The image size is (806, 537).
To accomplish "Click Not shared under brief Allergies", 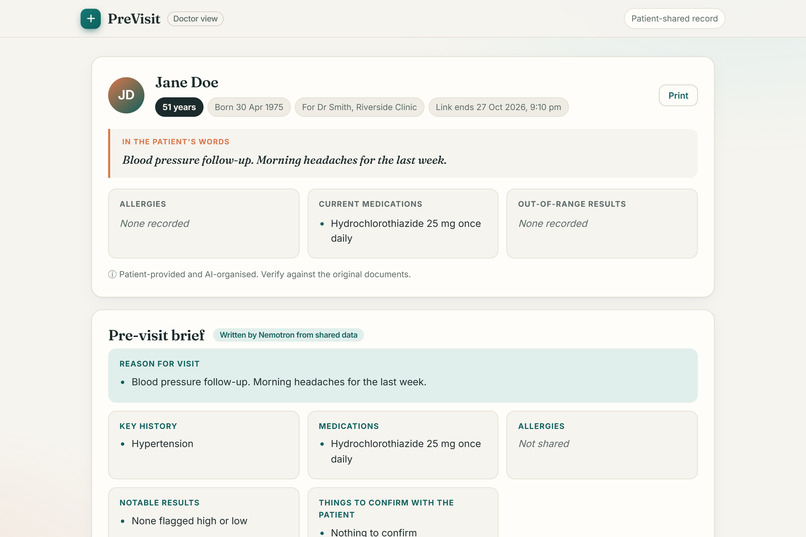I will coord(543,444).
